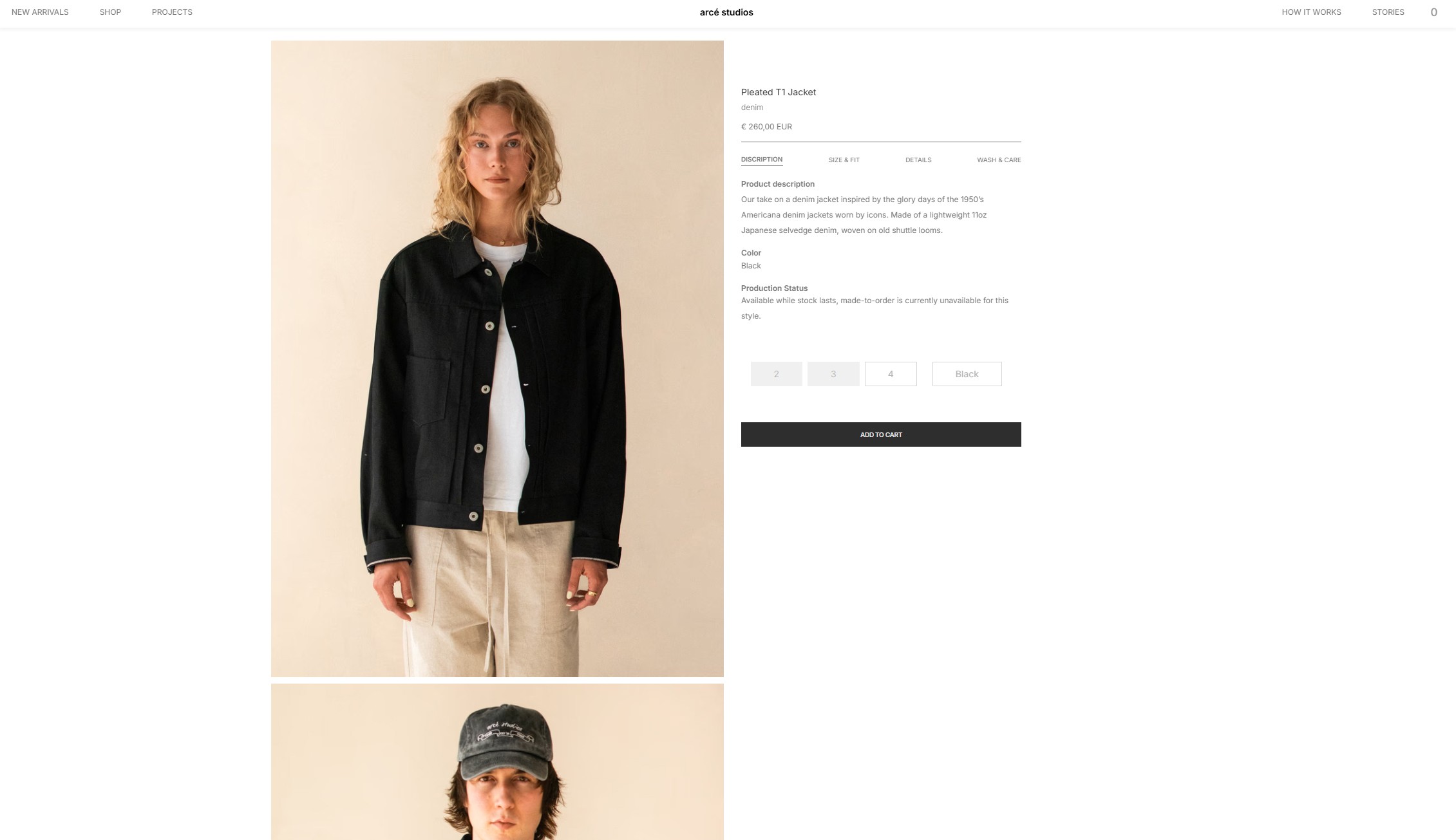Click the ADD TO CART button
This screenshot has width=1456, height=840.
[x=881, y=434]
